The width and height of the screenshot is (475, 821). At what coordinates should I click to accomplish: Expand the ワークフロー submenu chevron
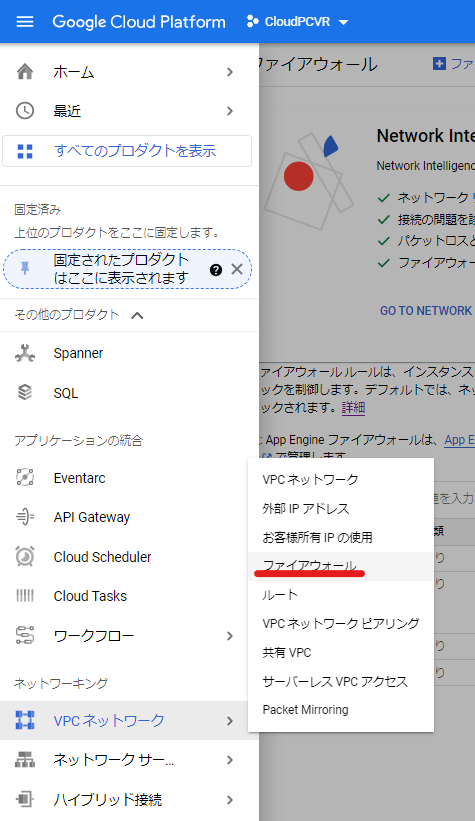pyautogui.click(x=230, y=636)
